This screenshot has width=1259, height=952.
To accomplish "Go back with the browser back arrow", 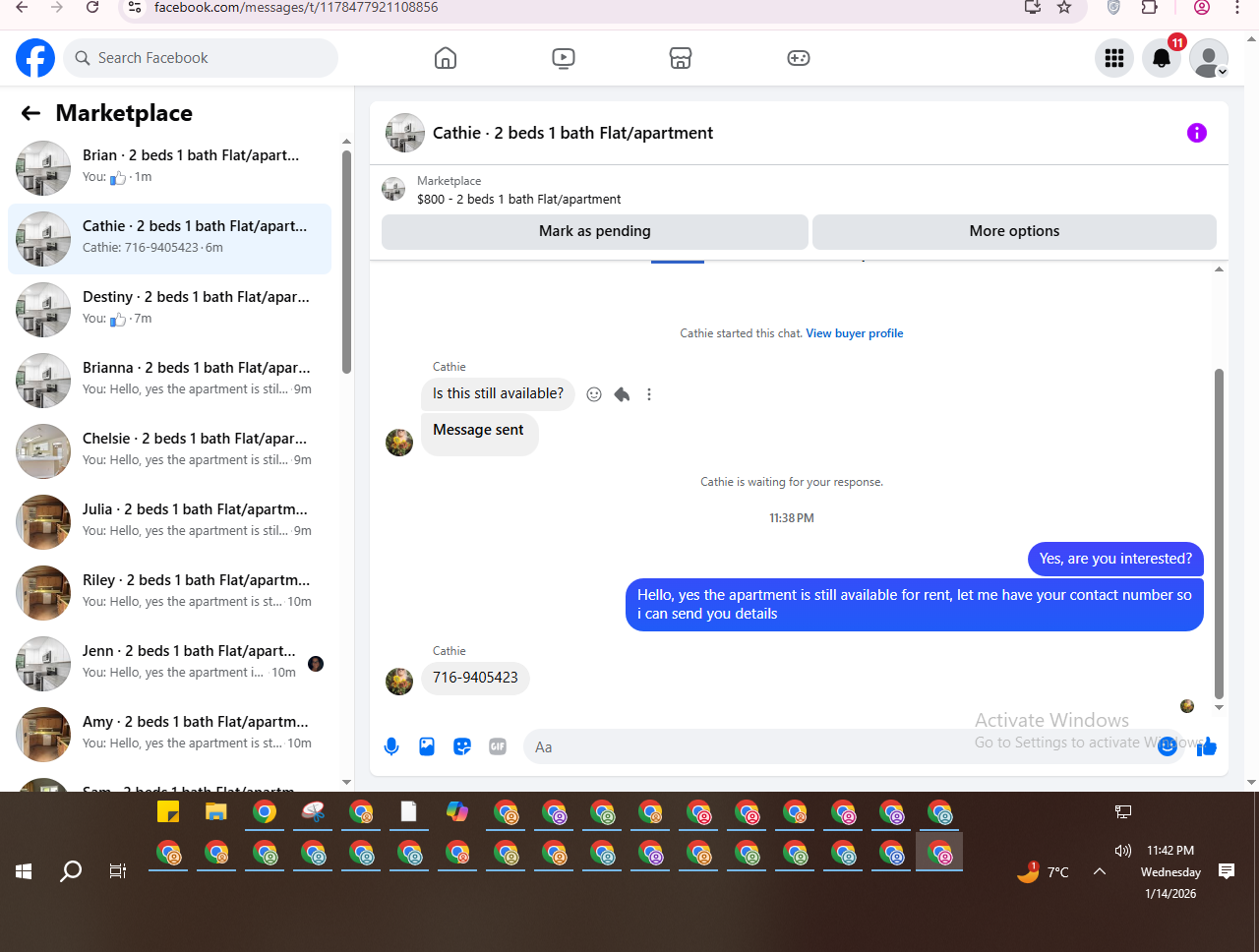I will click(22, 8).
